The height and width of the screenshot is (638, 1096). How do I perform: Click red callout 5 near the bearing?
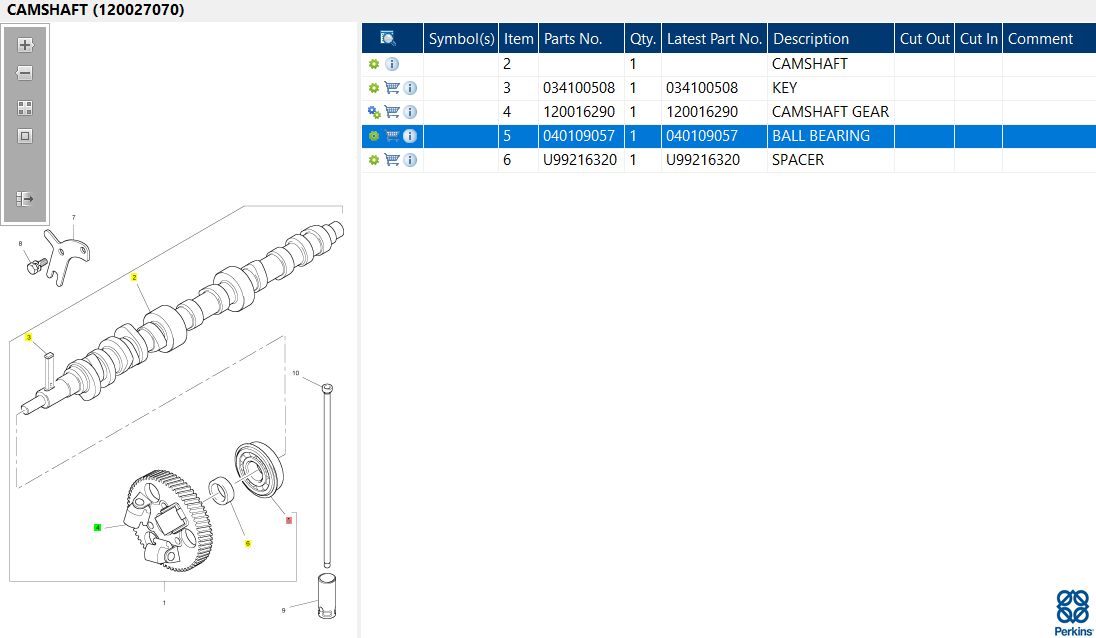(289, 521)
